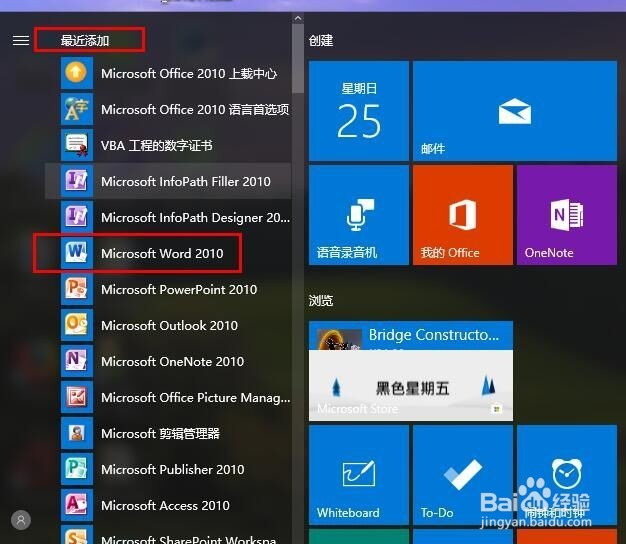Click the scroll up arrow of app list
Screen dimensions: 626x544
click(298, 18)
